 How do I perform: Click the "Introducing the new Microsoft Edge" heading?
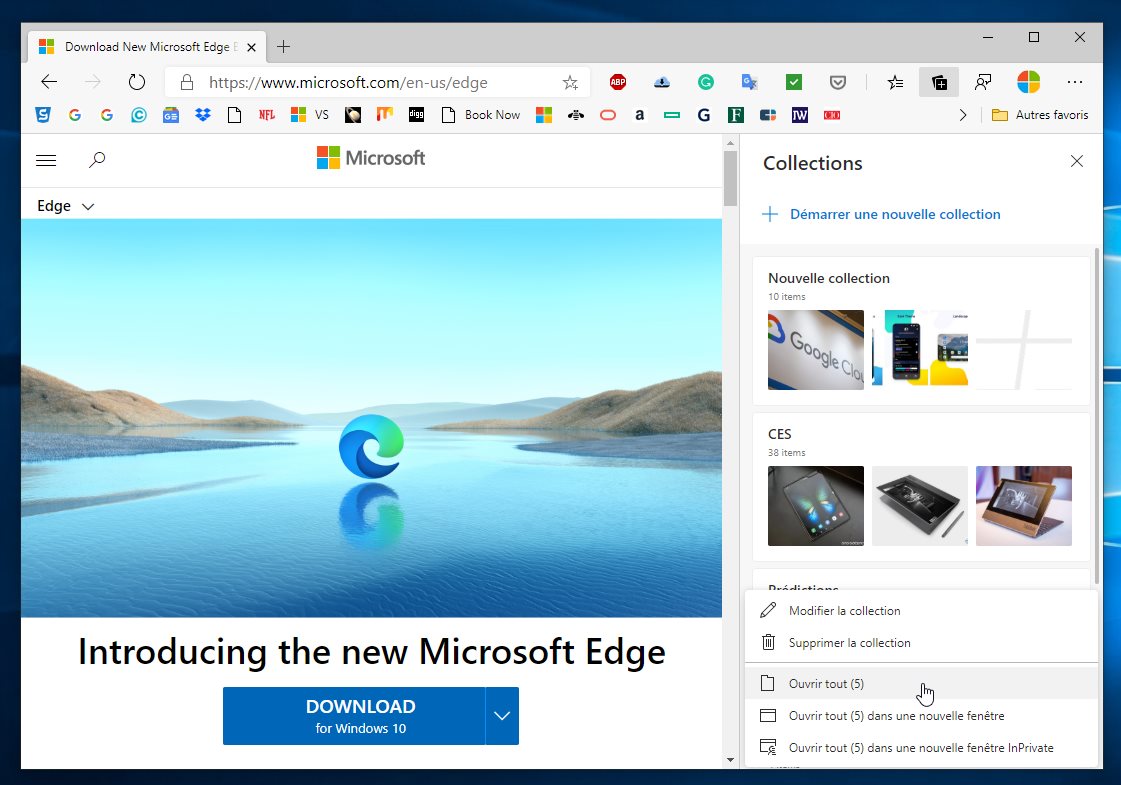tap(372, 651)
